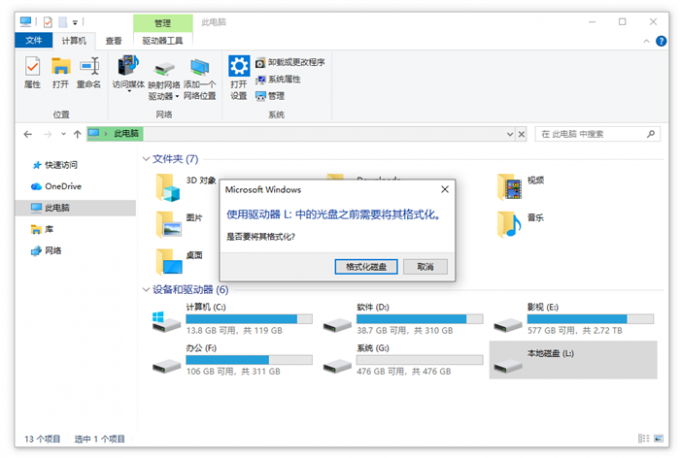
Task: Click the E: drive usage bar
Action: click(590, 319)
